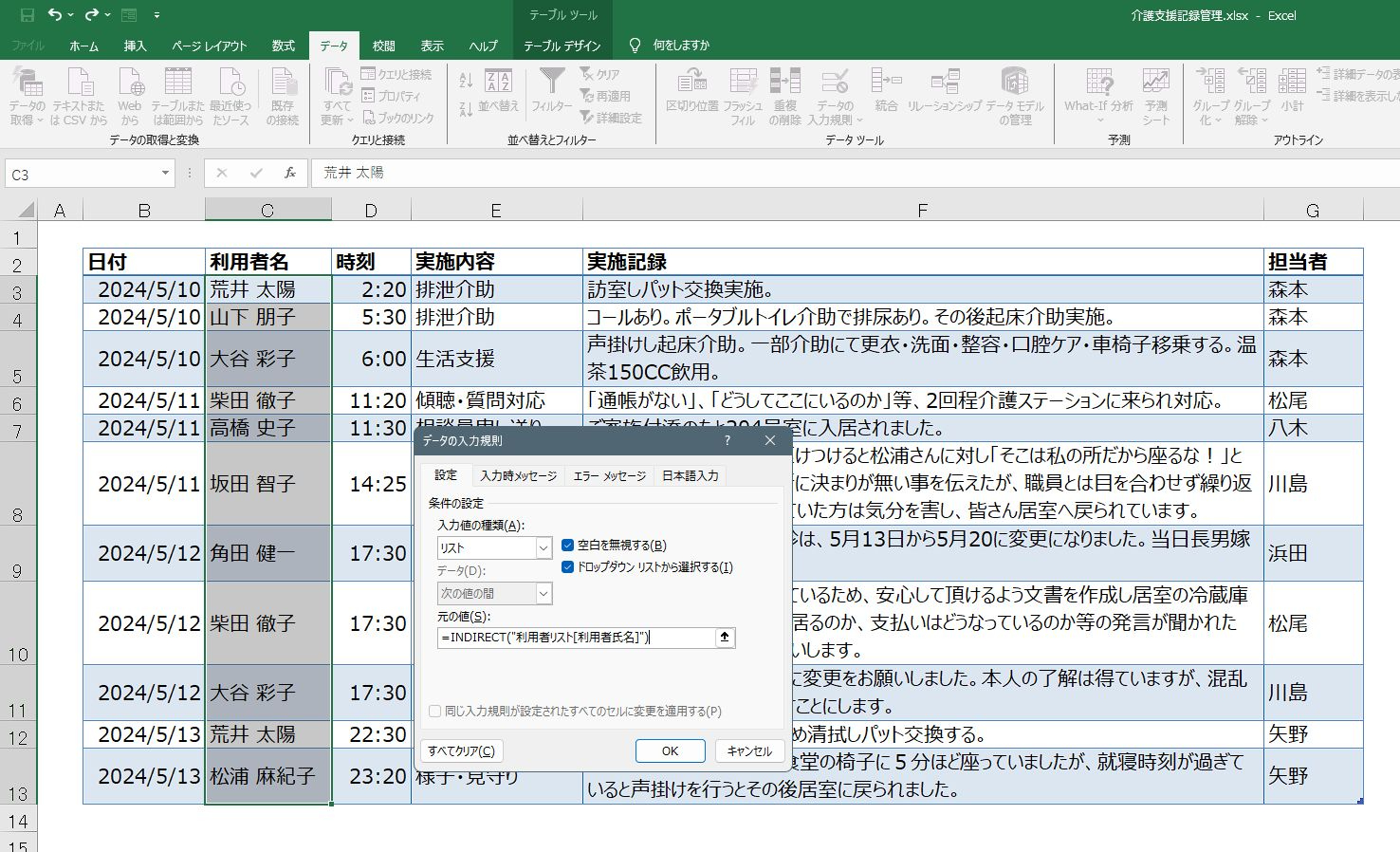
Task: Uncheck ドロップダウン リストから選択する
Action: pos(568,567)
